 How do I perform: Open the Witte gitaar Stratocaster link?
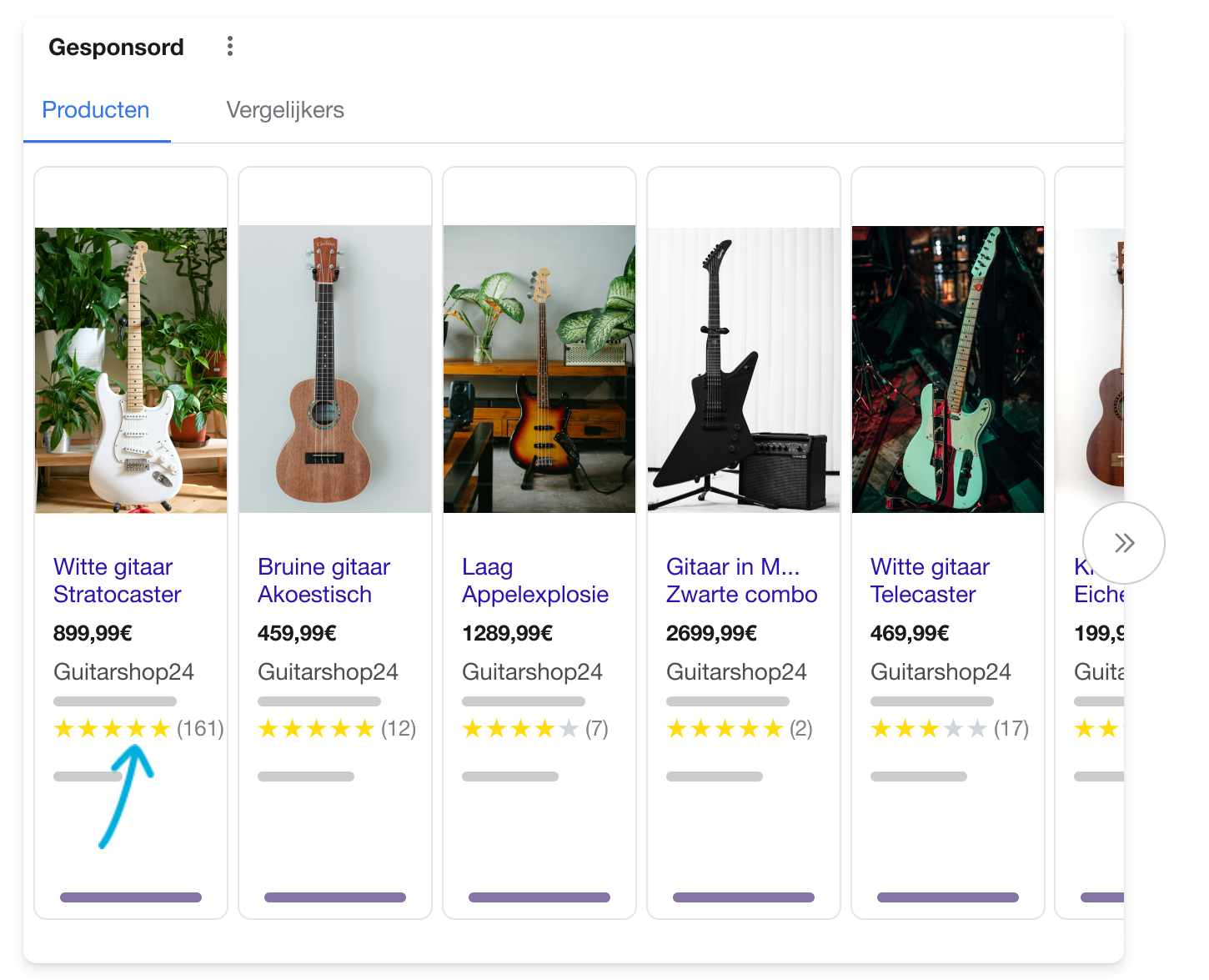tap(117, 580)
